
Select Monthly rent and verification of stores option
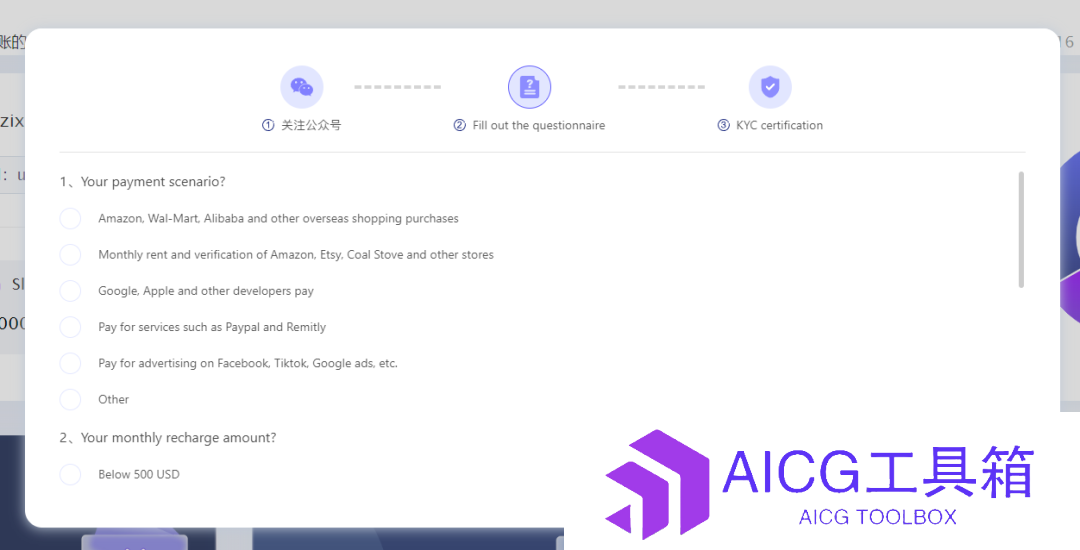pyautogui.click(x=70, y=255)
